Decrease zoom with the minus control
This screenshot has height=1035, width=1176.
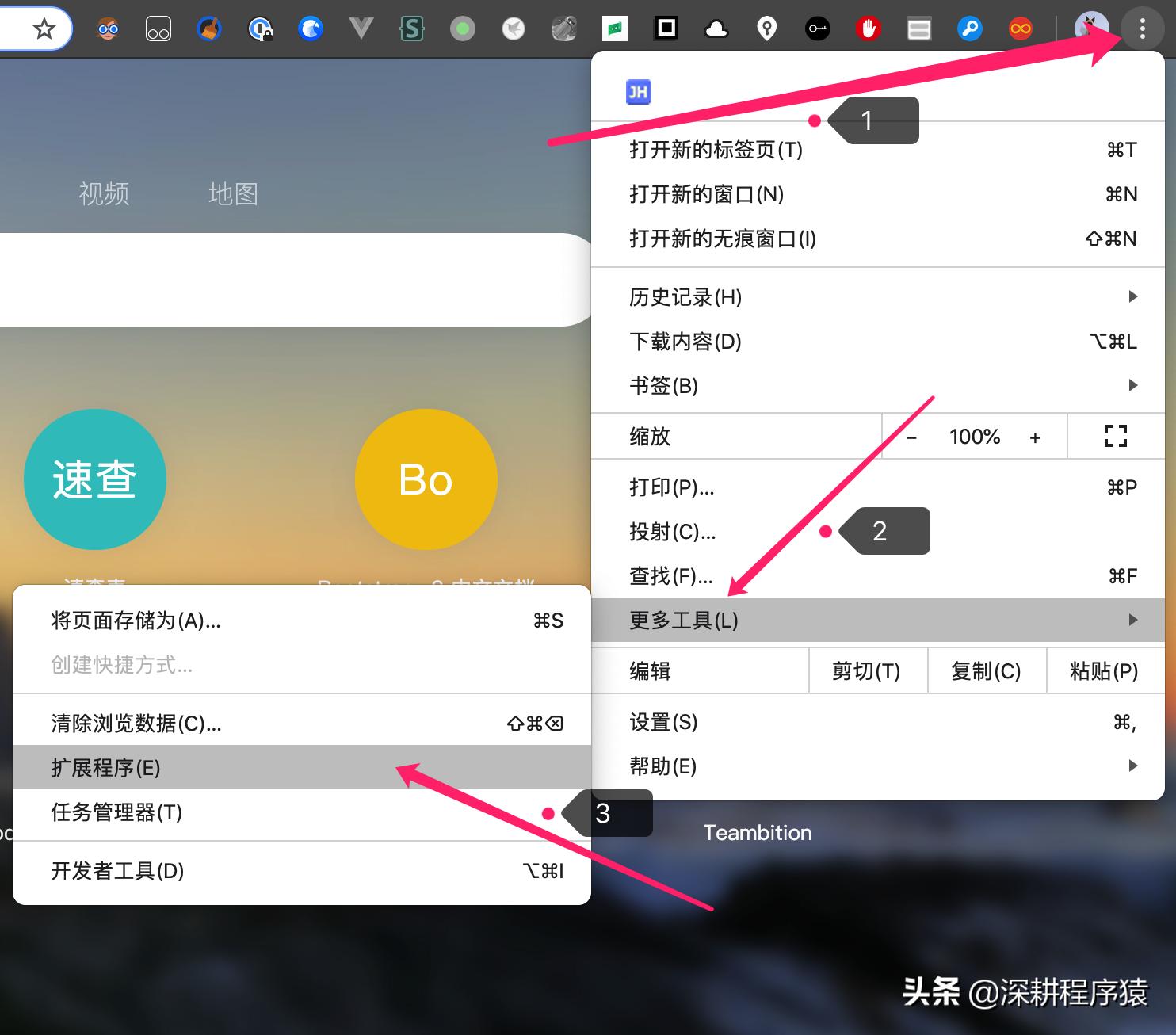click(x=912, y=437)
